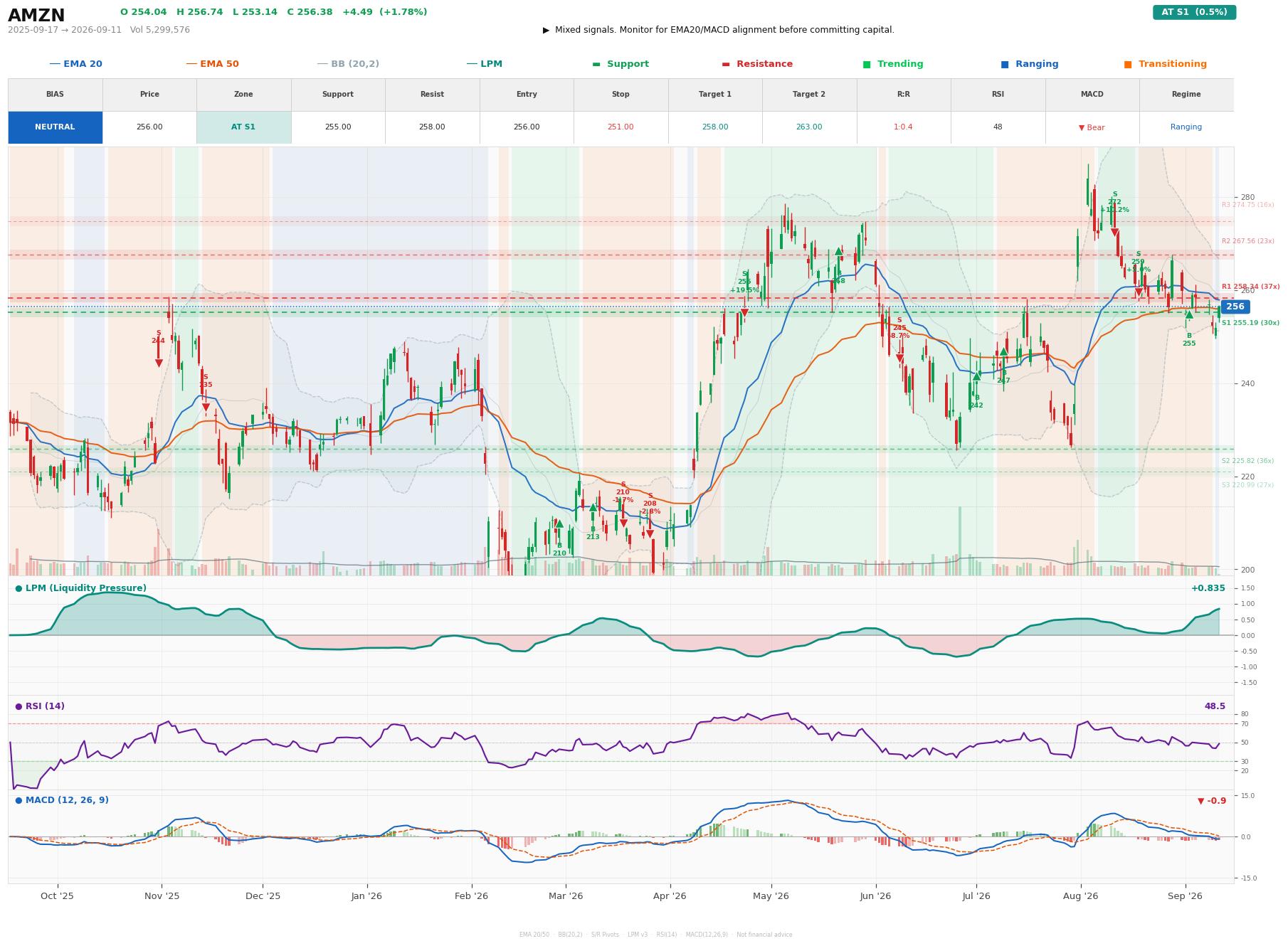The height and width of the screenshot is (946, 1288).
Task: Click the mixed signals advice message
Action: (x=719, y=30)
